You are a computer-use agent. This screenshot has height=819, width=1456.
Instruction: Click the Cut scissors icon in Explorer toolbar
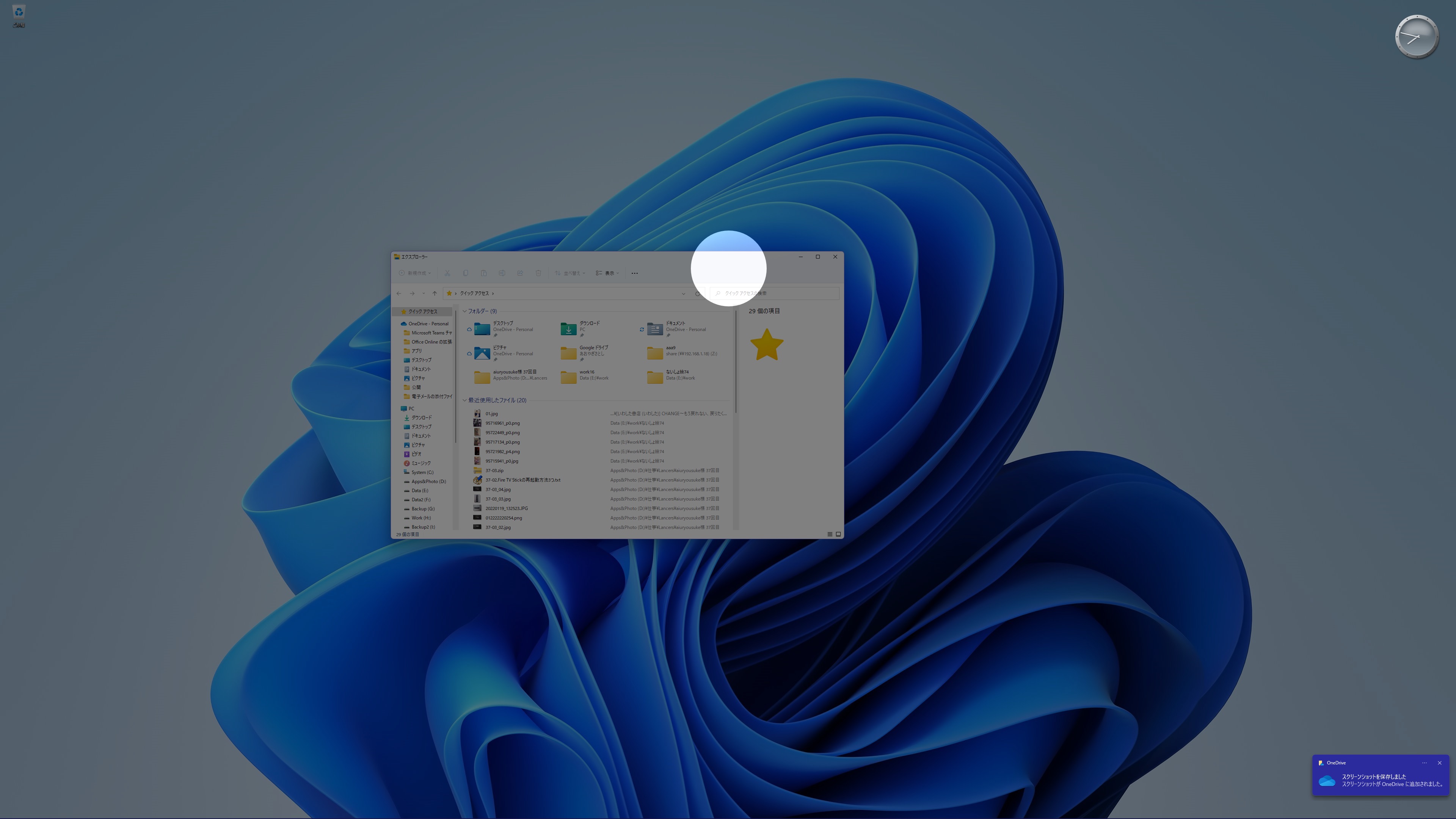(x=447, y=273)
